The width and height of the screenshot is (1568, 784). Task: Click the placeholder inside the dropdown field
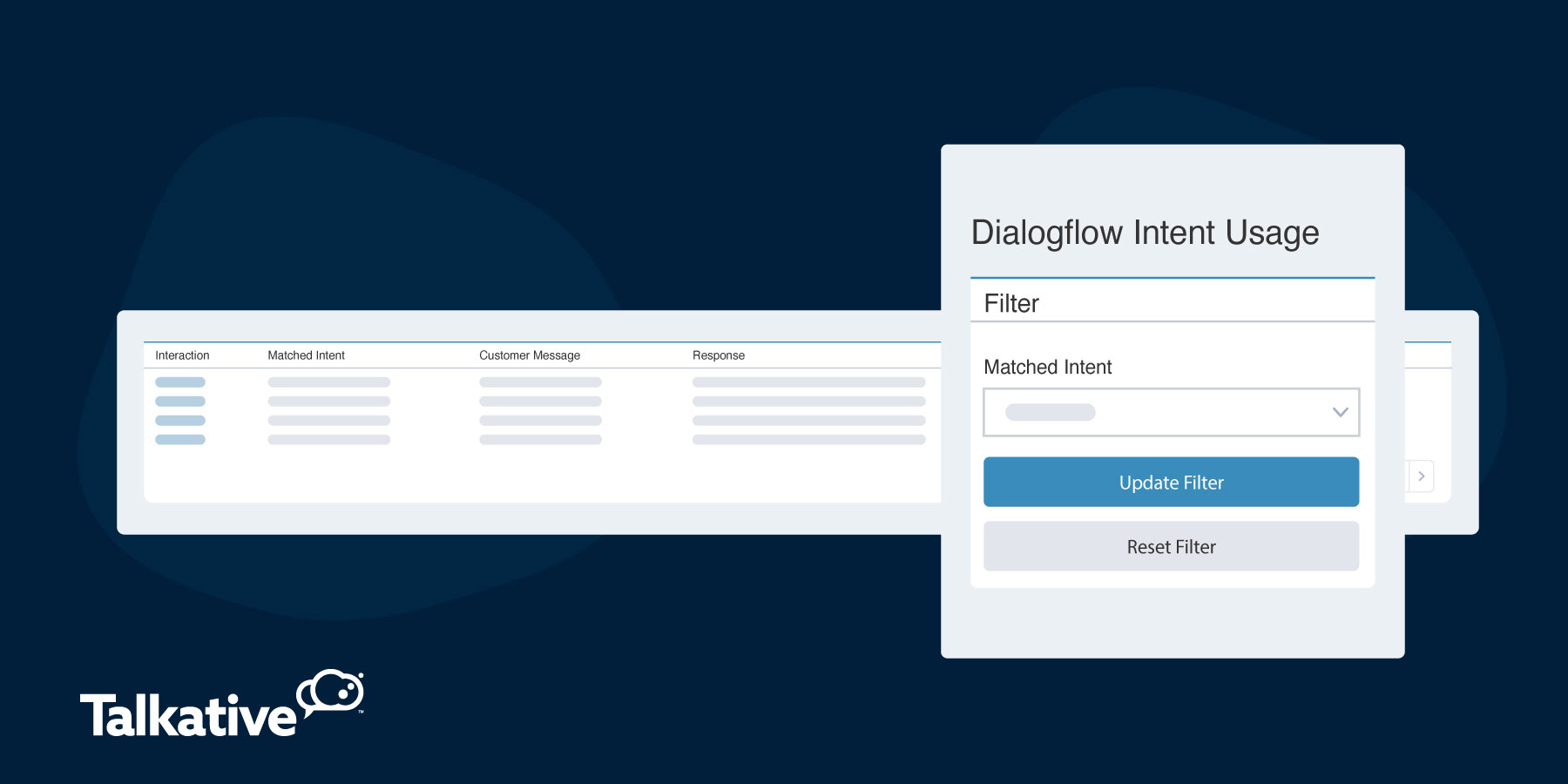point(1051,410)
